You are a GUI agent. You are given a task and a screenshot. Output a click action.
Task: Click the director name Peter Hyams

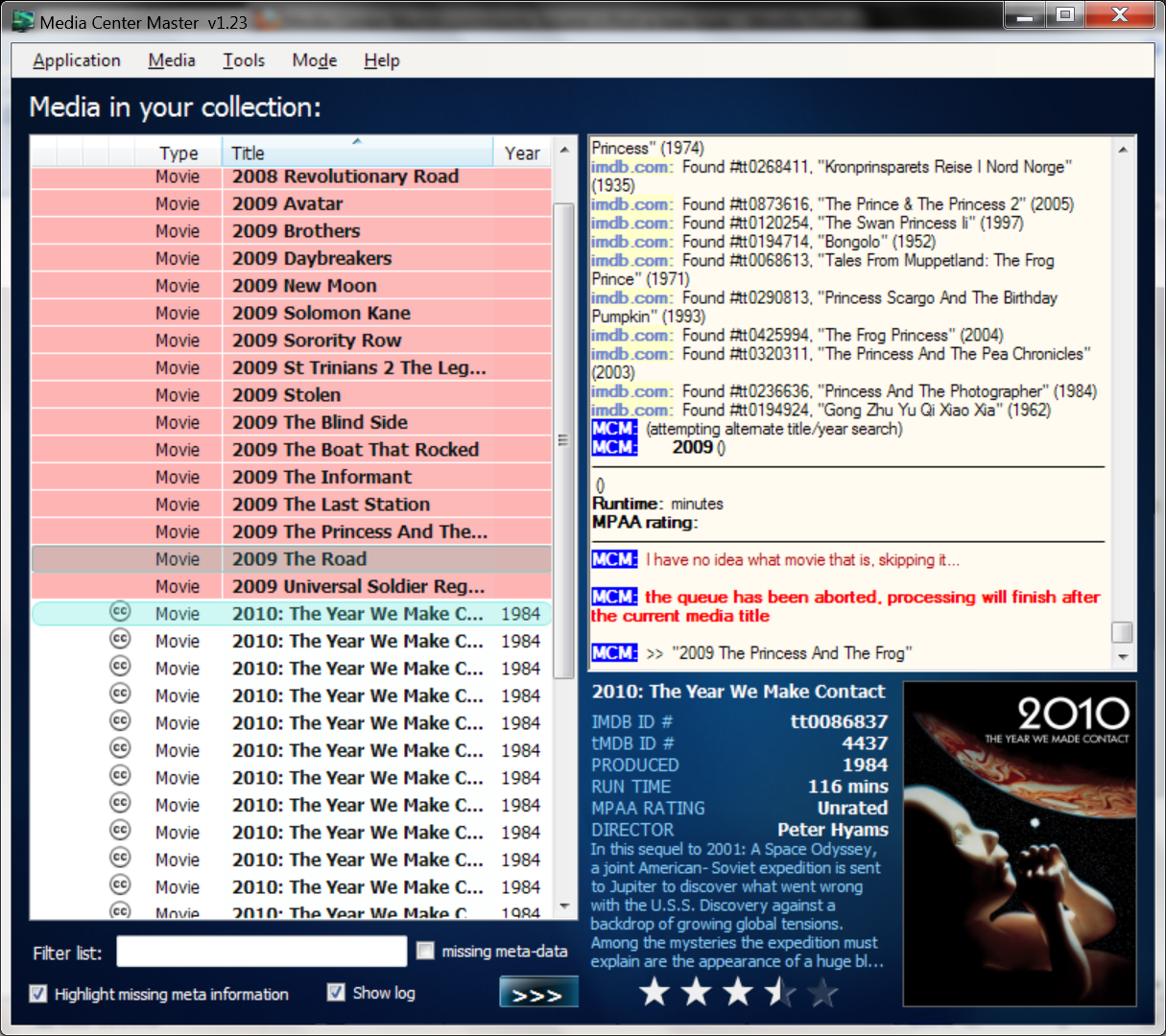pos(833,830)
